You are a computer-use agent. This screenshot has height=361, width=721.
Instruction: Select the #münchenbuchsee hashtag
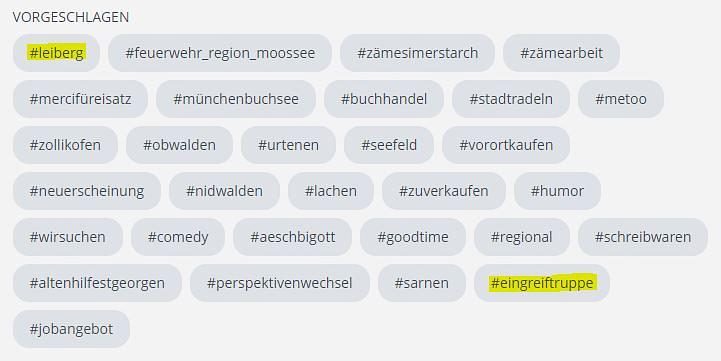[236, 99]
